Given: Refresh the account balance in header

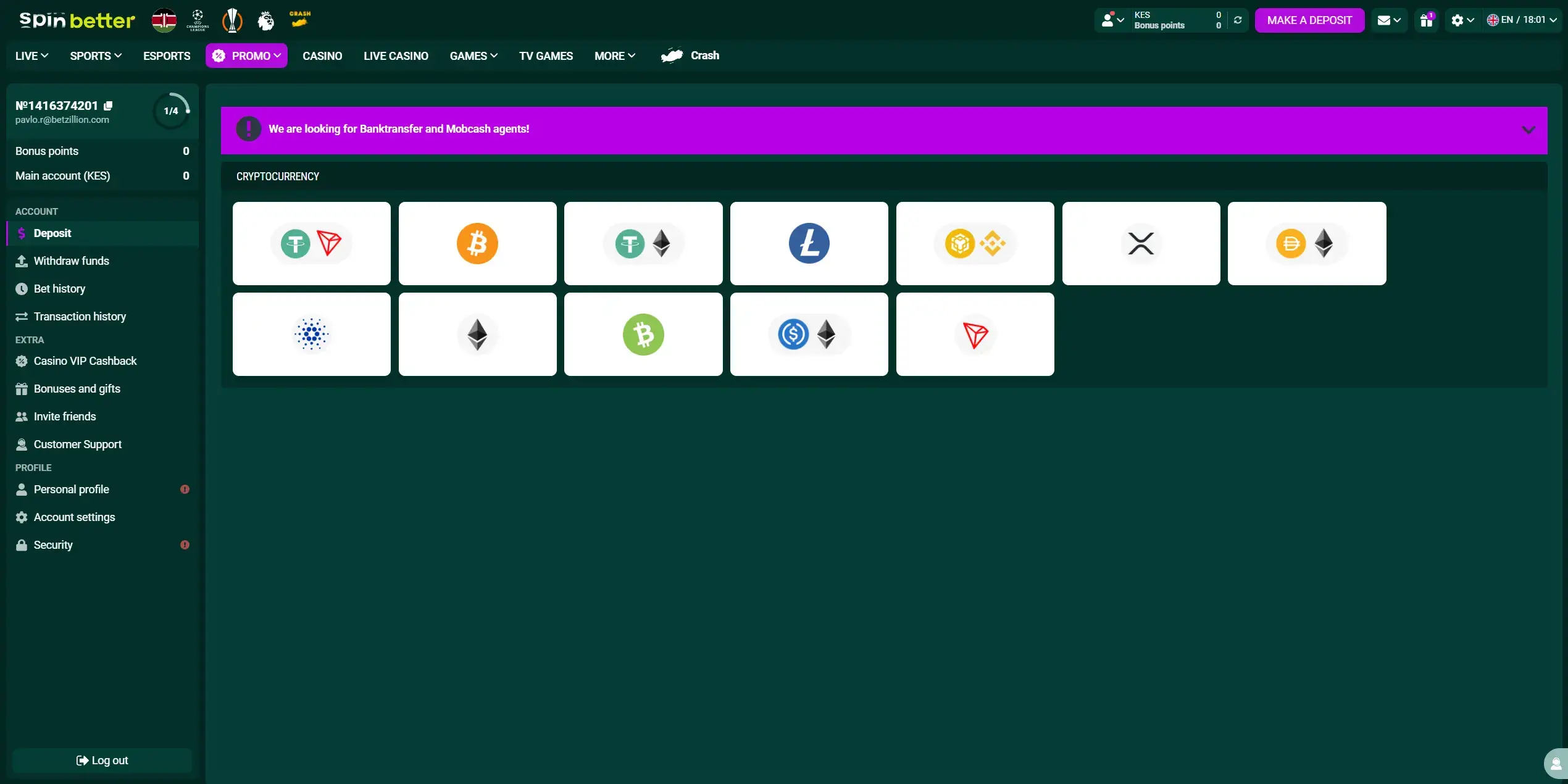Looking at the screenshot, I should click(x=1238, y=20).
